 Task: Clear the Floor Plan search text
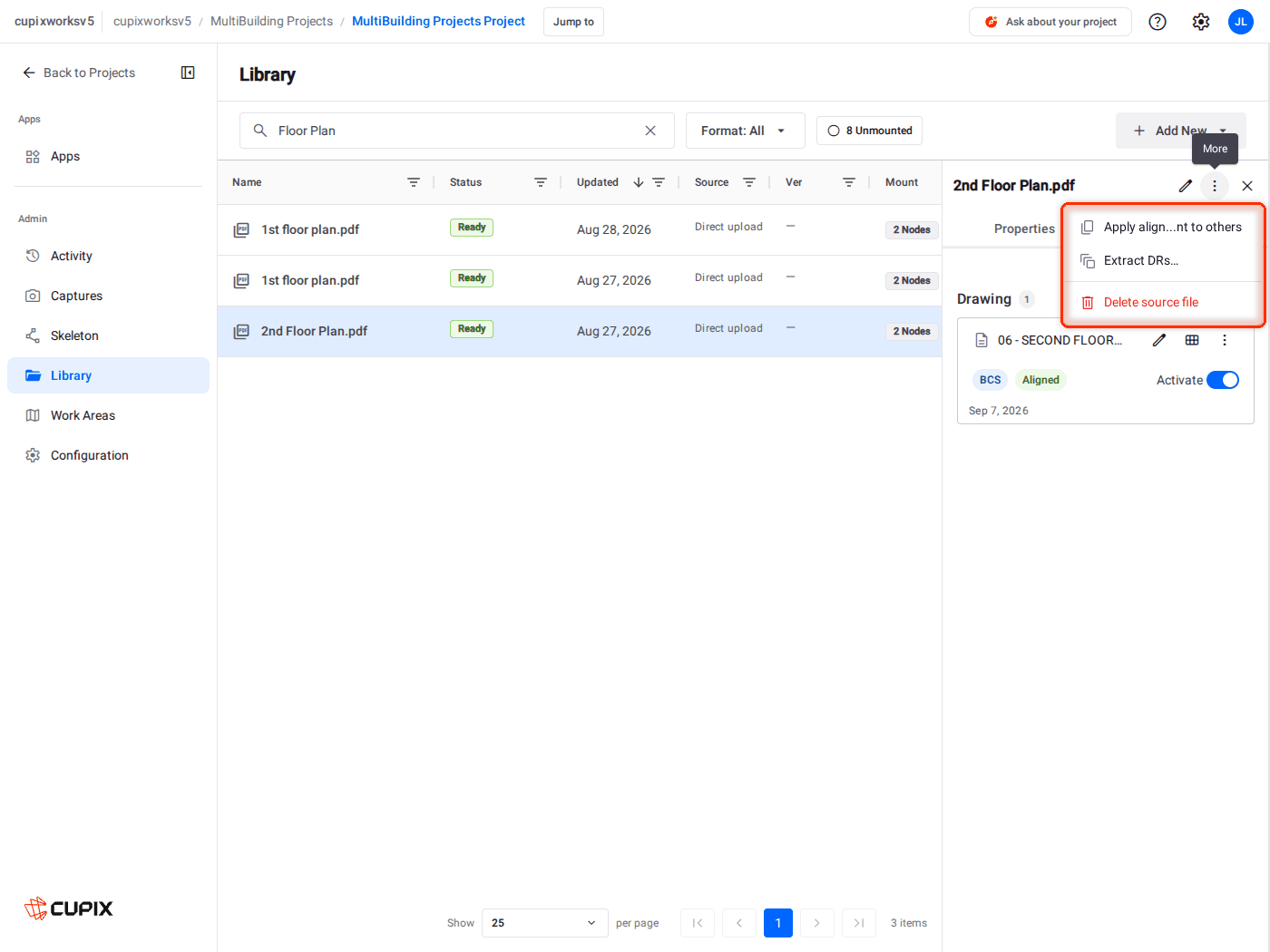(x=650, y=131)
